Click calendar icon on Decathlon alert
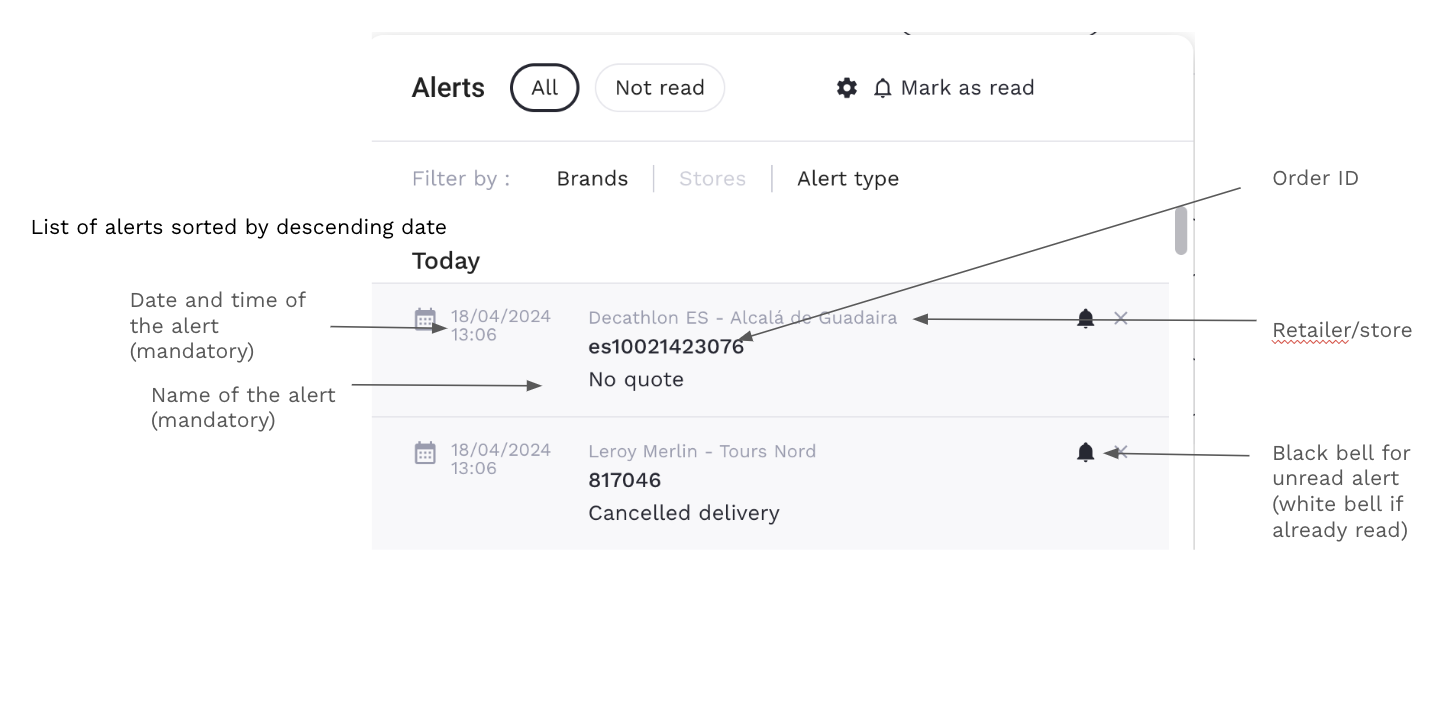The height and width of the screenshot is (710, 1450). [x=425, y=319]
